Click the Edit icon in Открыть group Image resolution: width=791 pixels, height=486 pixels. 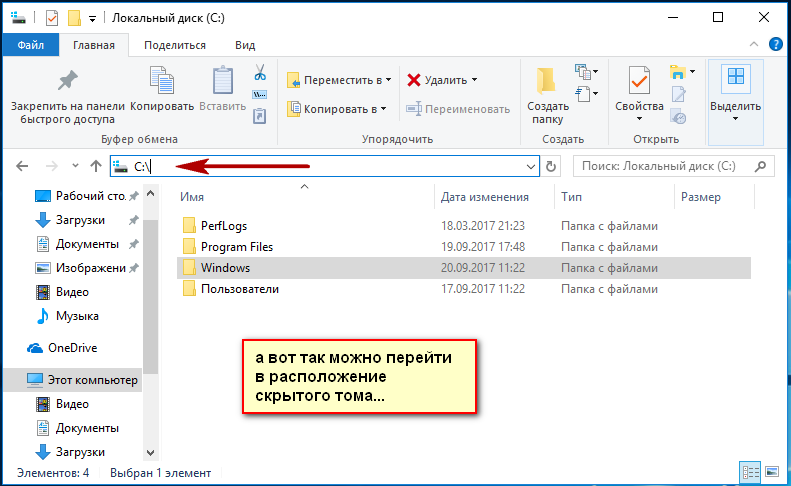[678, 95]
